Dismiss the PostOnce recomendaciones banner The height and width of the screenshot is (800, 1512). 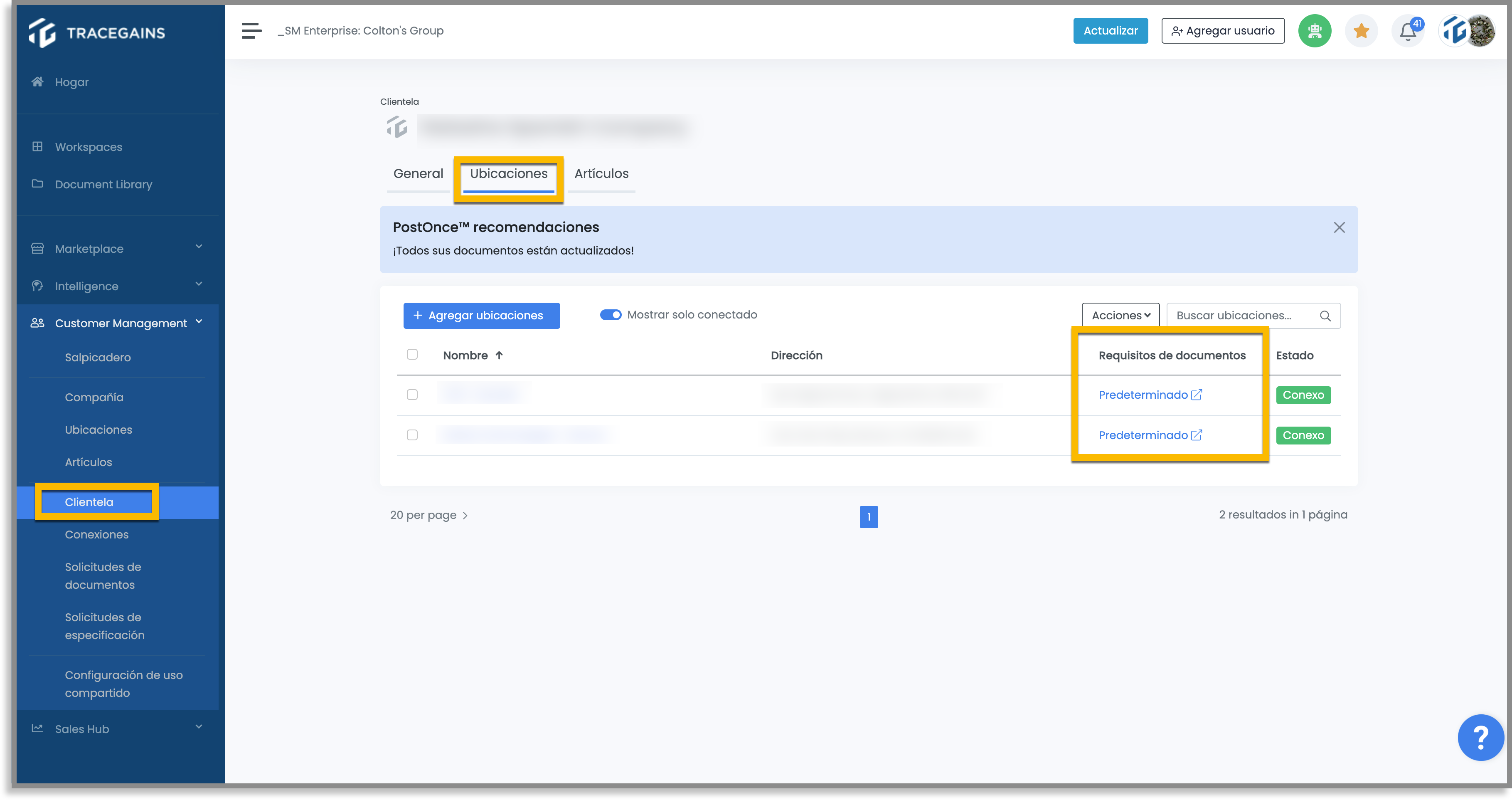(1339, 227)
